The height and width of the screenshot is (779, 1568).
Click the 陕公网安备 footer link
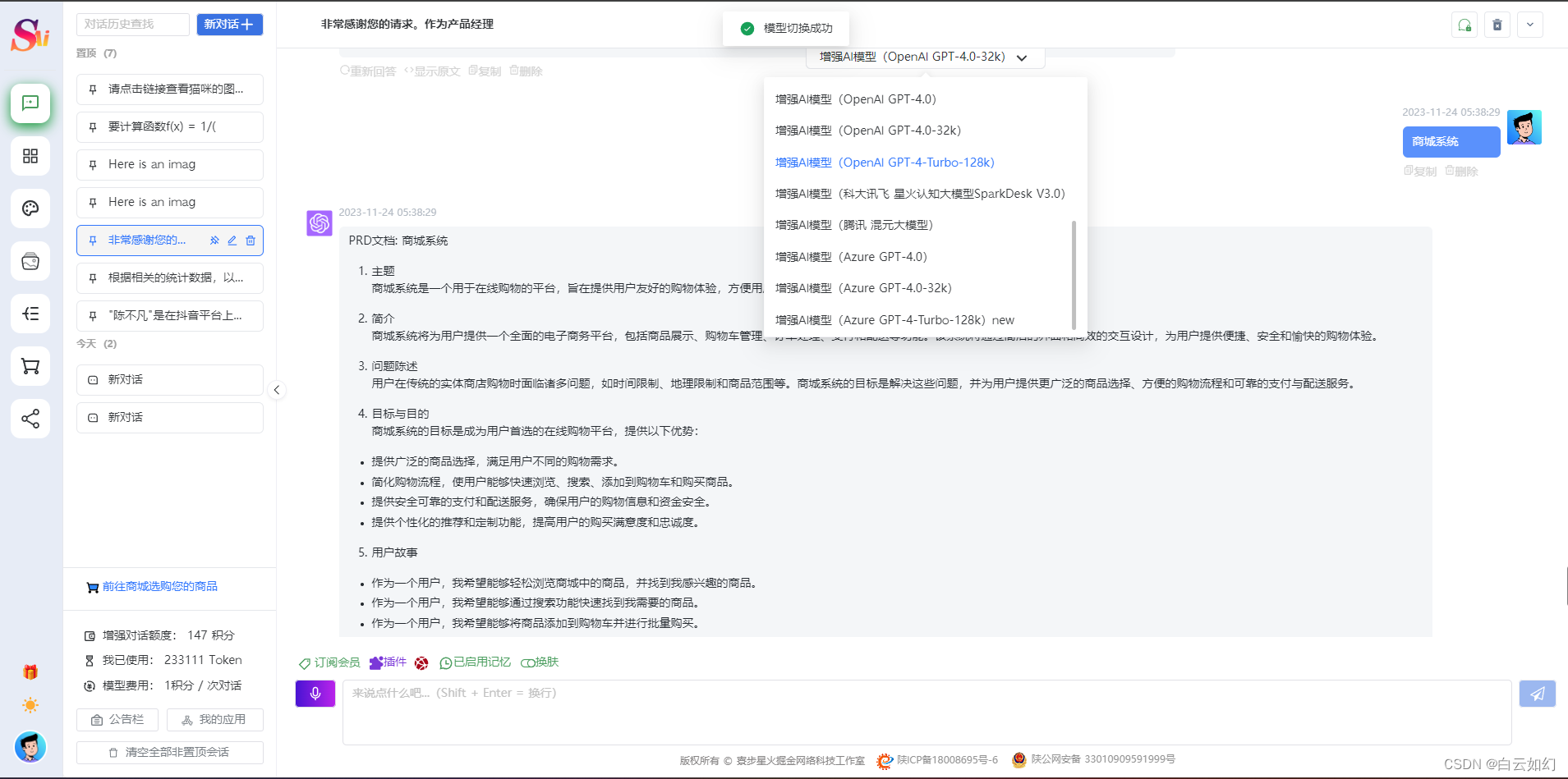coord(1093,760)
